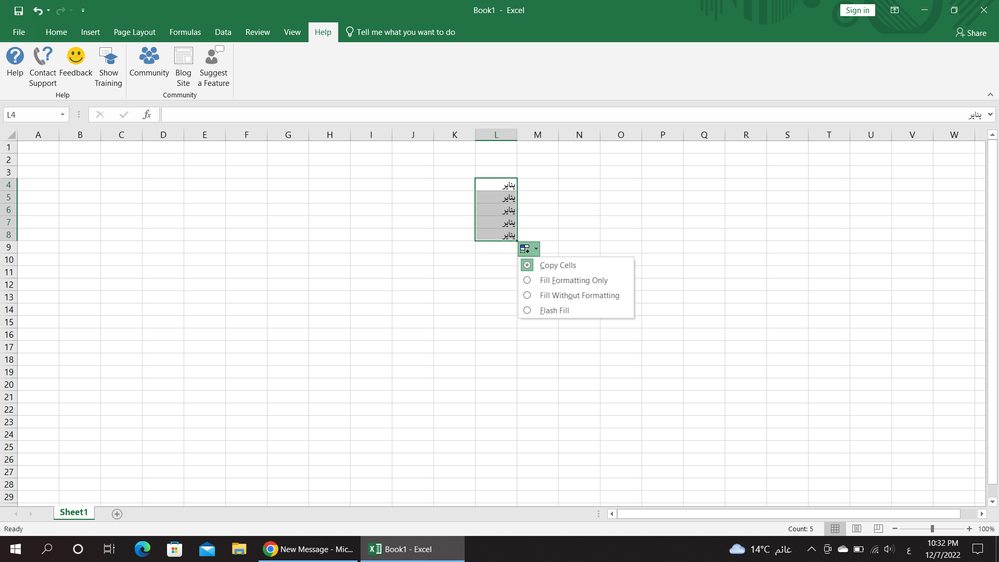This screenshot has width=999, height=562.
Task: Show hidden system tray icons chevron
Action: pyautogui.click(x=811, y=549)
